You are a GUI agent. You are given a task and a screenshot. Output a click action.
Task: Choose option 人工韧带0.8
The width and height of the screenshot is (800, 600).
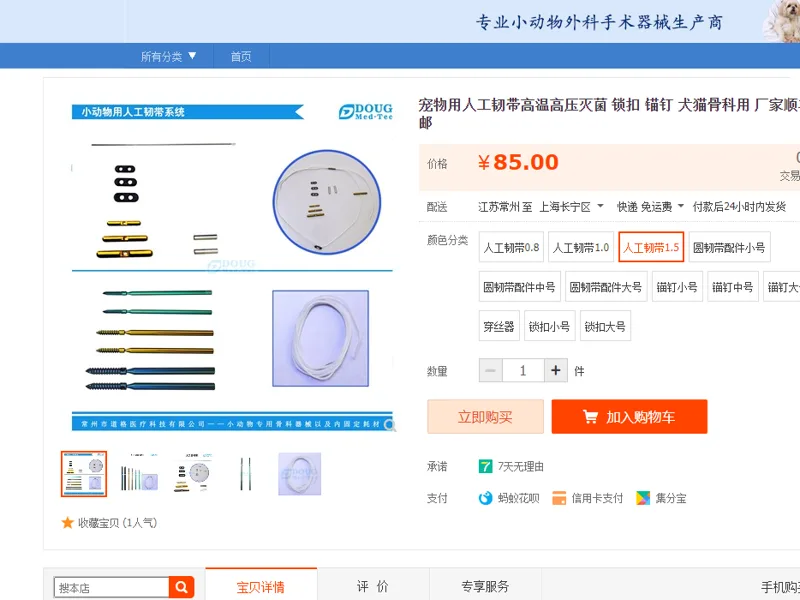(511, 247)
